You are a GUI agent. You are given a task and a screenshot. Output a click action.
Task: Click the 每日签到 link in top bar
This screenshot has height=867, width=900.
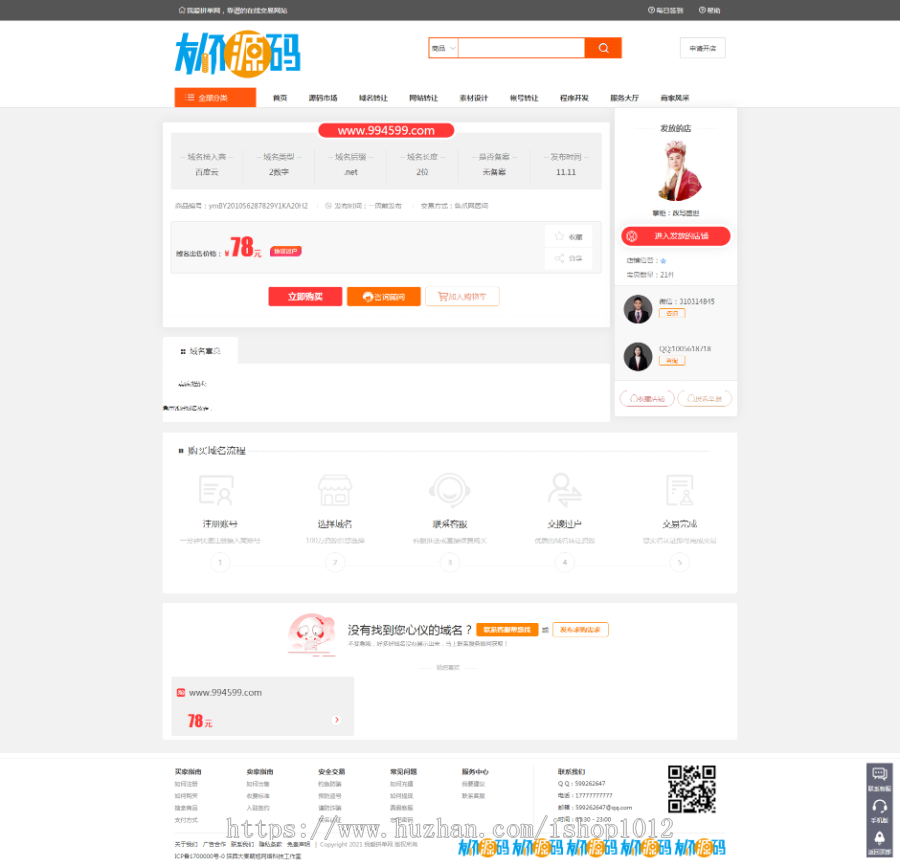pos(666,10)
